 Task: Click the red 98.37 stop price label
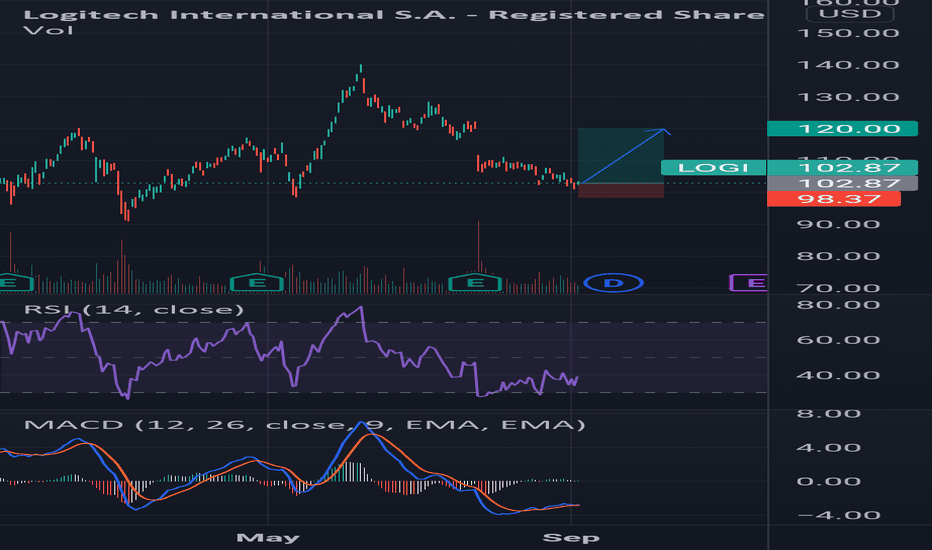[x=834, y=199]
